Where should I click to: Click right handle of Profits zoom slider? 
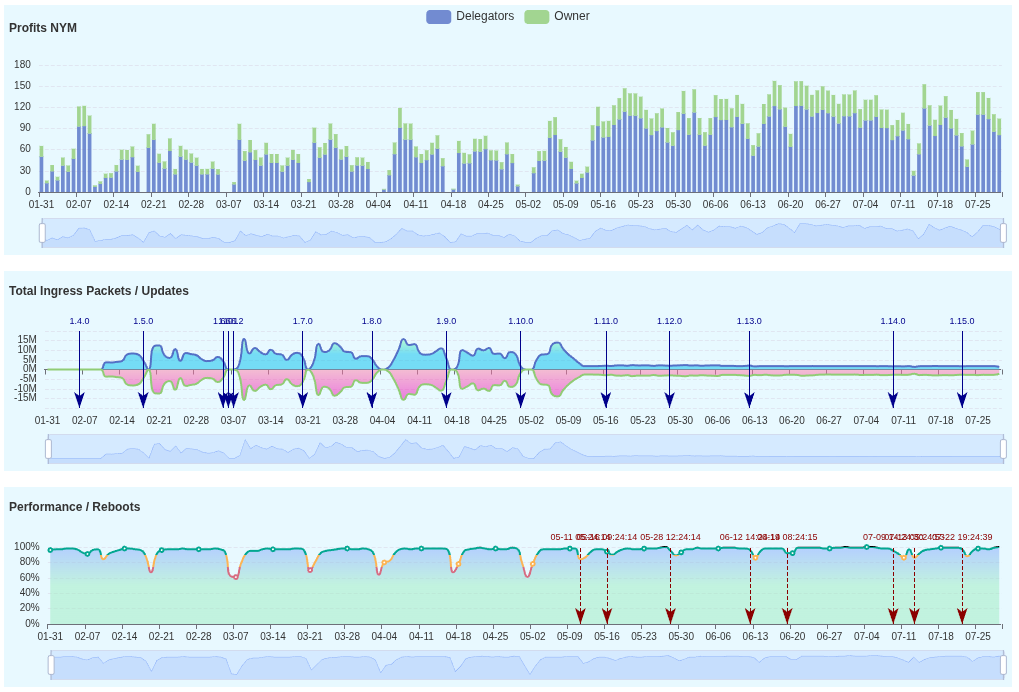1003,233
